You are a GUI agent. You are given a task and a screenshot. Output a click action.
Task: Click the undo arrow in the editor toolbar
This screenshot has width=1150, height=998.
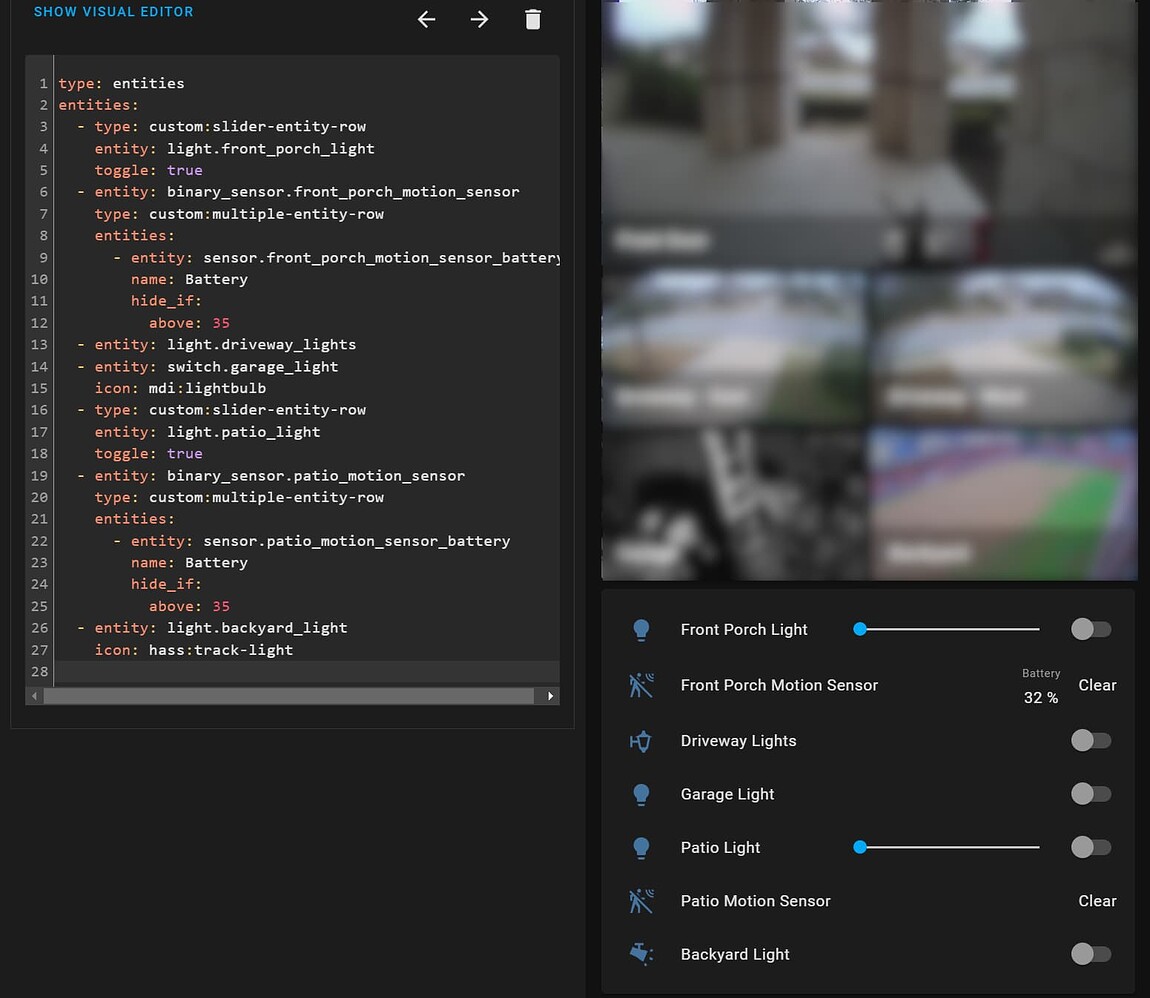[426, 19]
